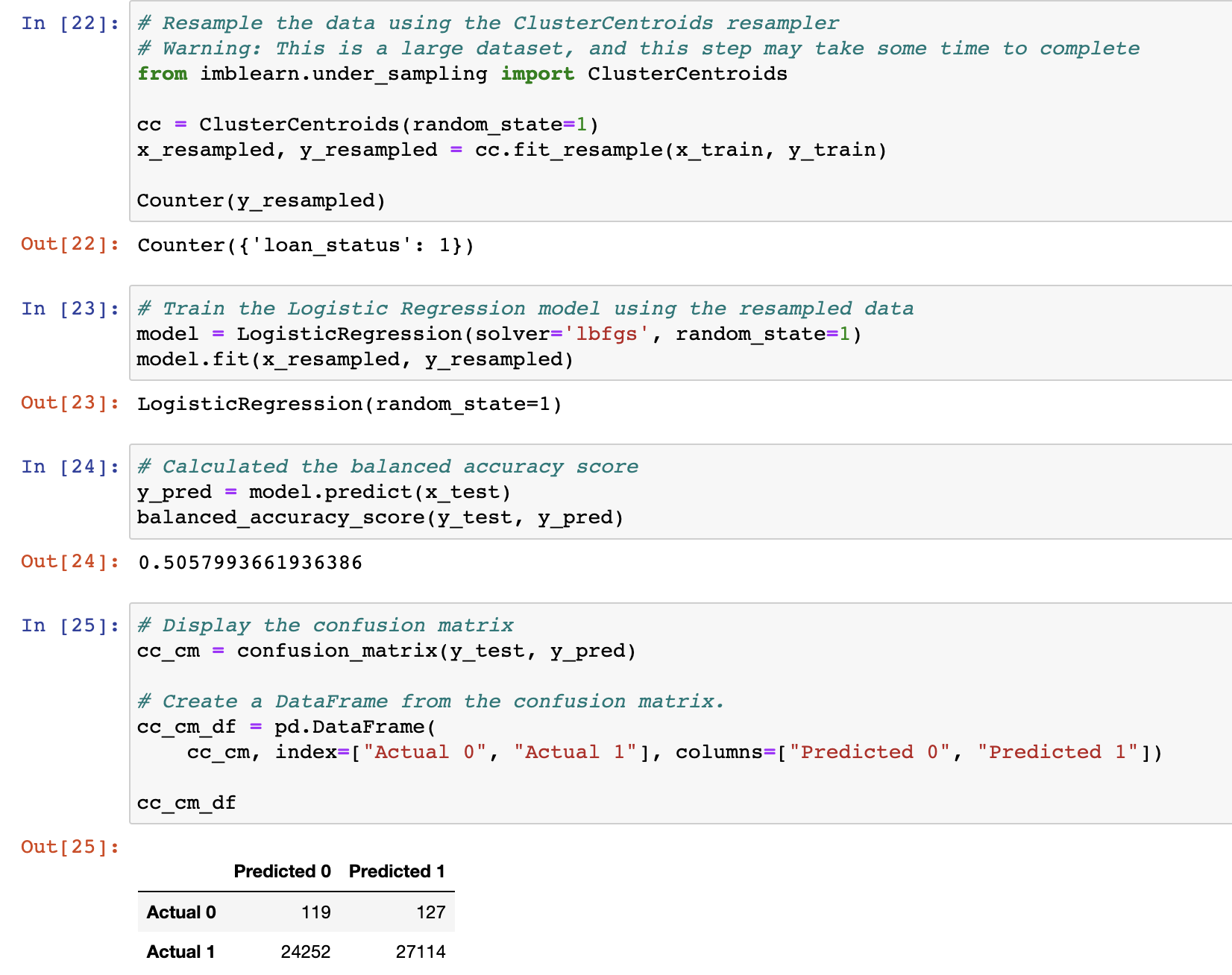Click the table cell value 127
The height and width of the screenshot is (975, 1232).
coord(431,912)
